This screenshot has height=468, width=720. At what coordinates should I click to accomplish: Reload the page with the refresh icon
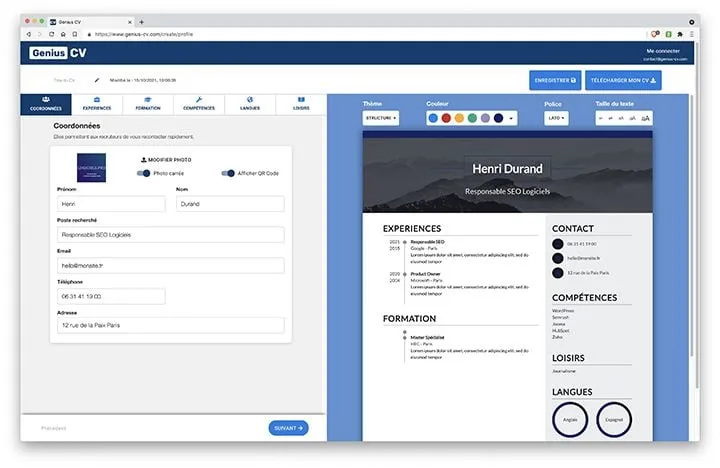click(51, 34)
